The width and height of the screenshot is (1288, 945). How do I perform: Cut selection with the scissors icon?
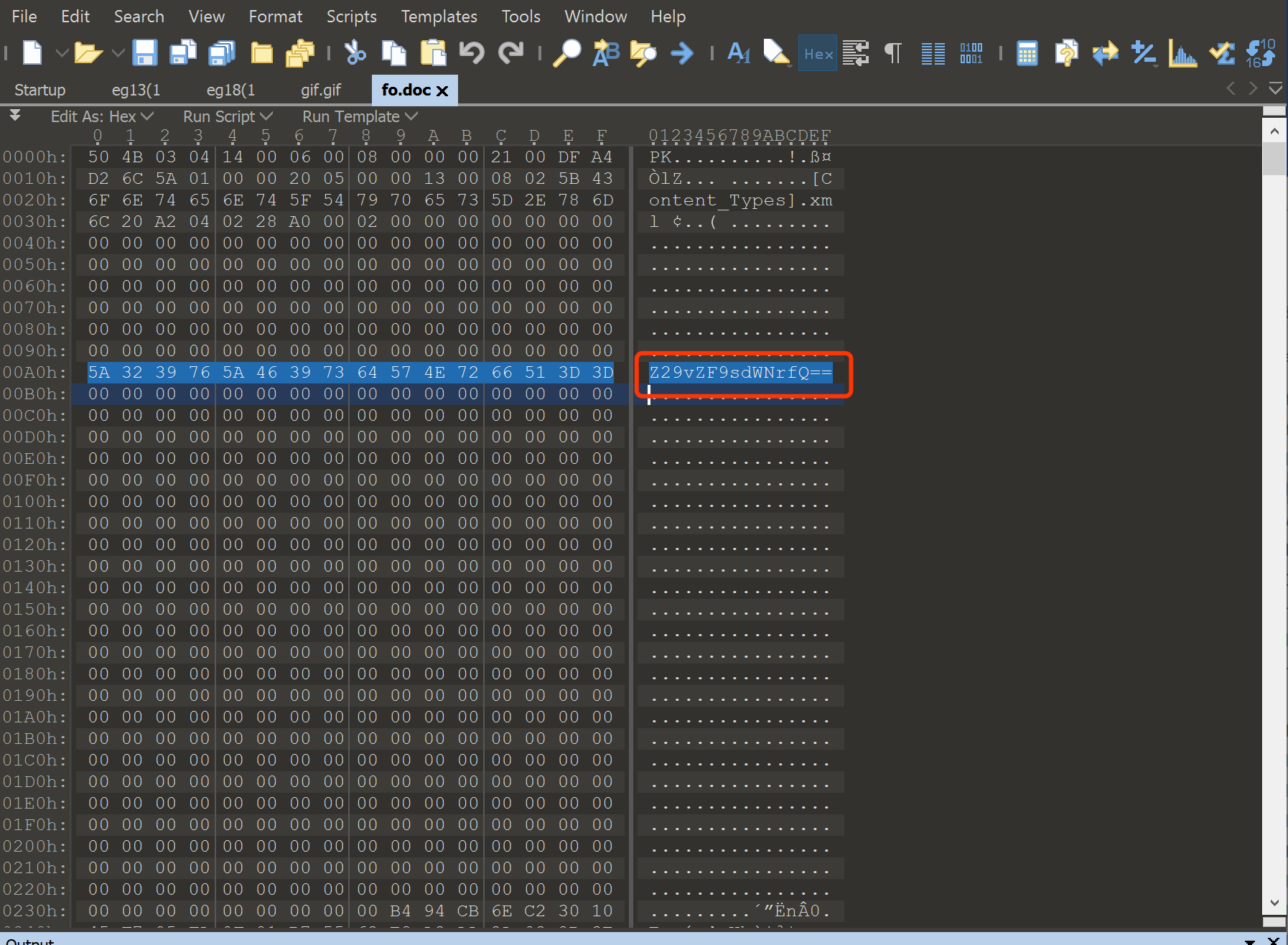[x=355, y=53]
